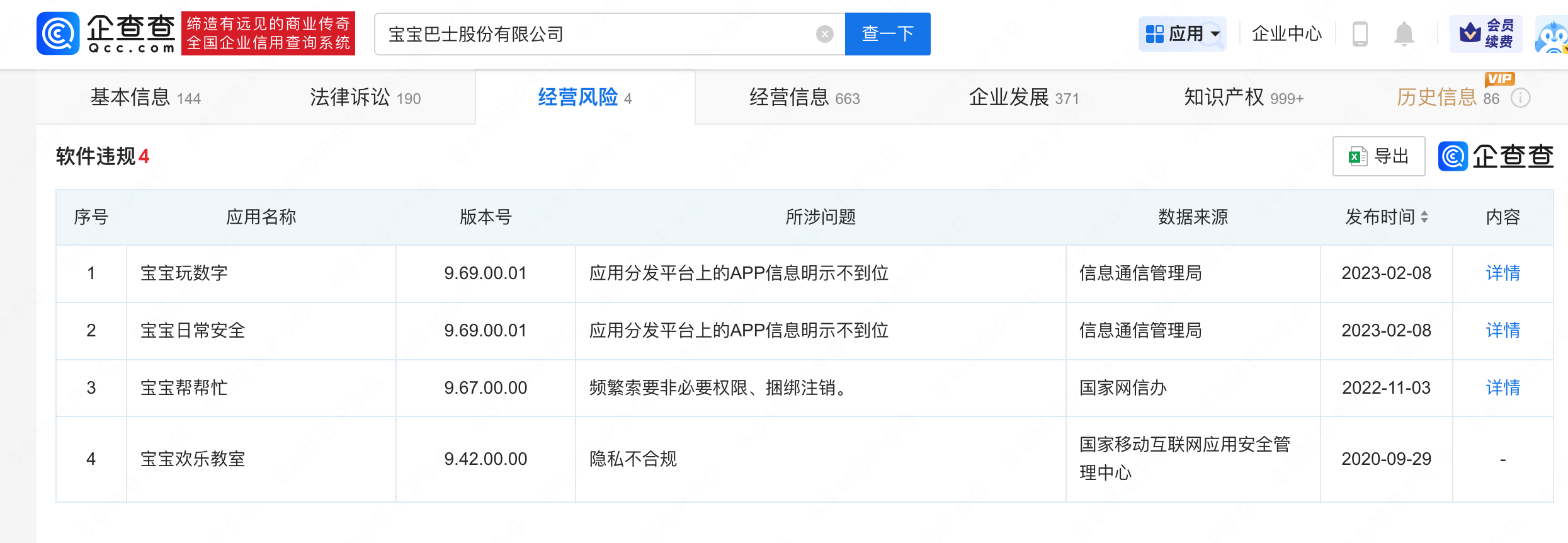
Task: Open 详情 for 宝宝玩数字
Action: 1503,273
